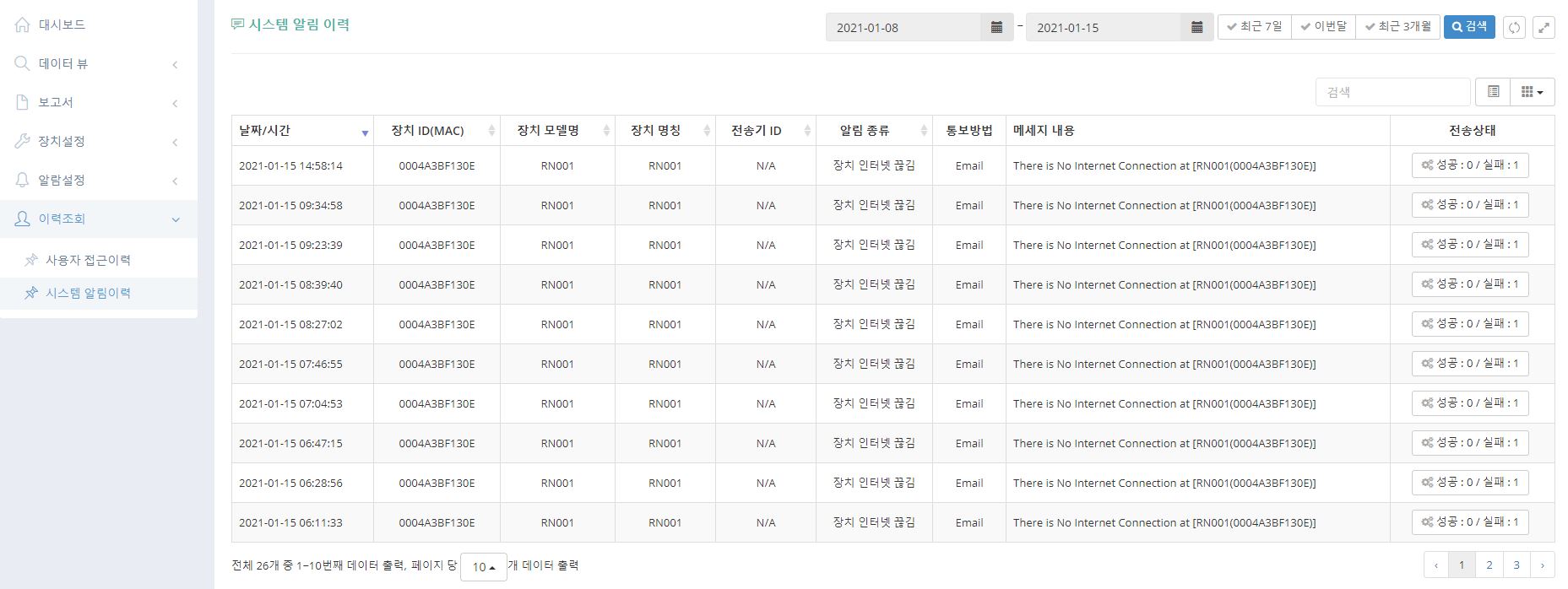The height and width of the screenshot is (589, 1568).
Task: Select the 최근 3개월 range option
Action: (x=1397, y=27)
